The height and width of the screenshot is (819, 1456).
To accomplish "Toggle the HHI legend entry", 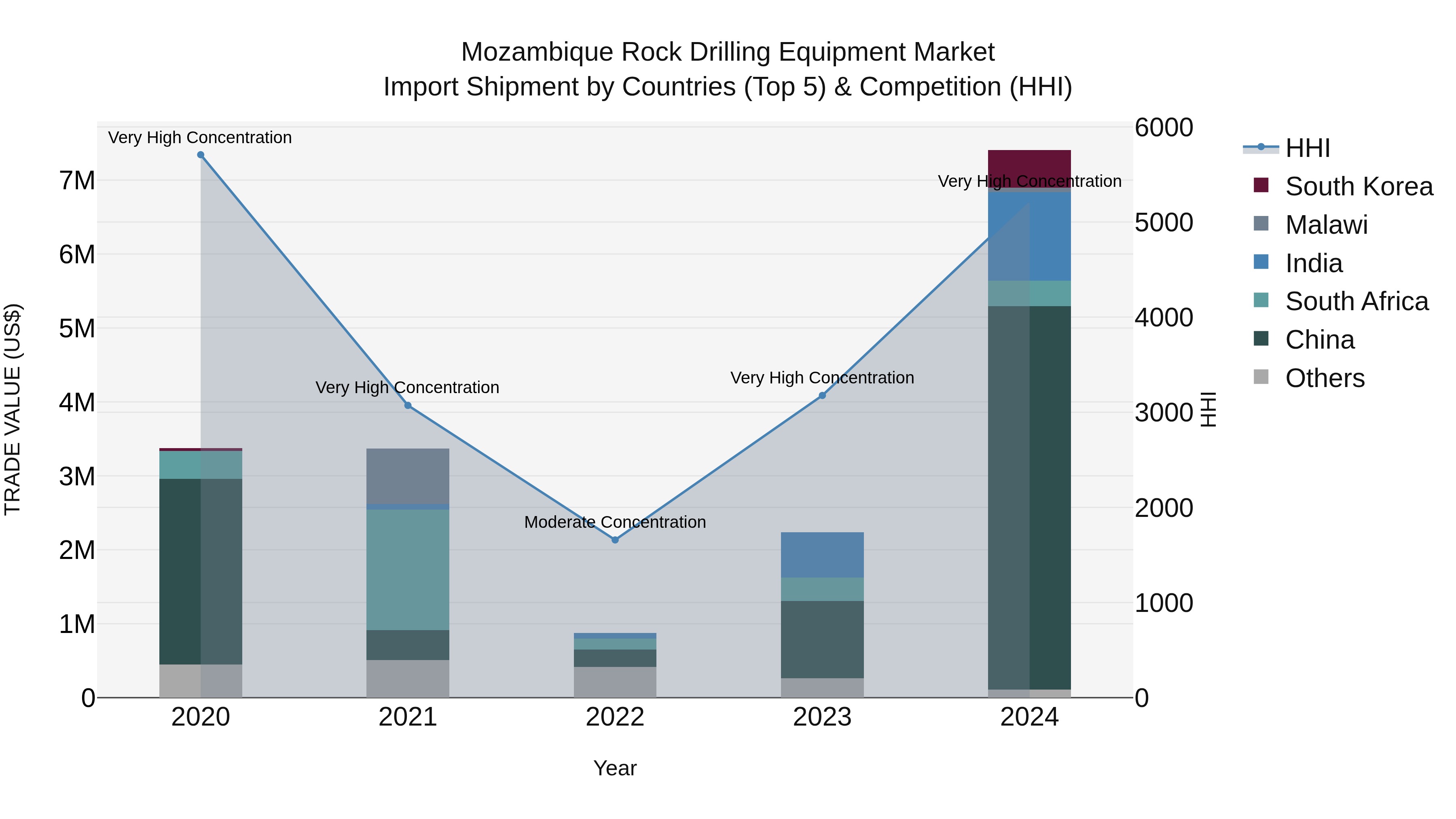I will (1287, 148).
